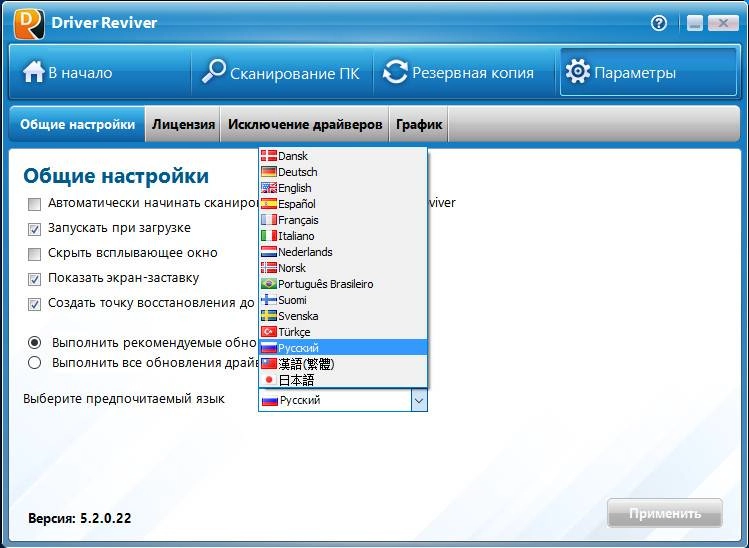Minimize the Driver Reviver window
The height and width of the screenshot is (548, 749).
coord(695,23)
